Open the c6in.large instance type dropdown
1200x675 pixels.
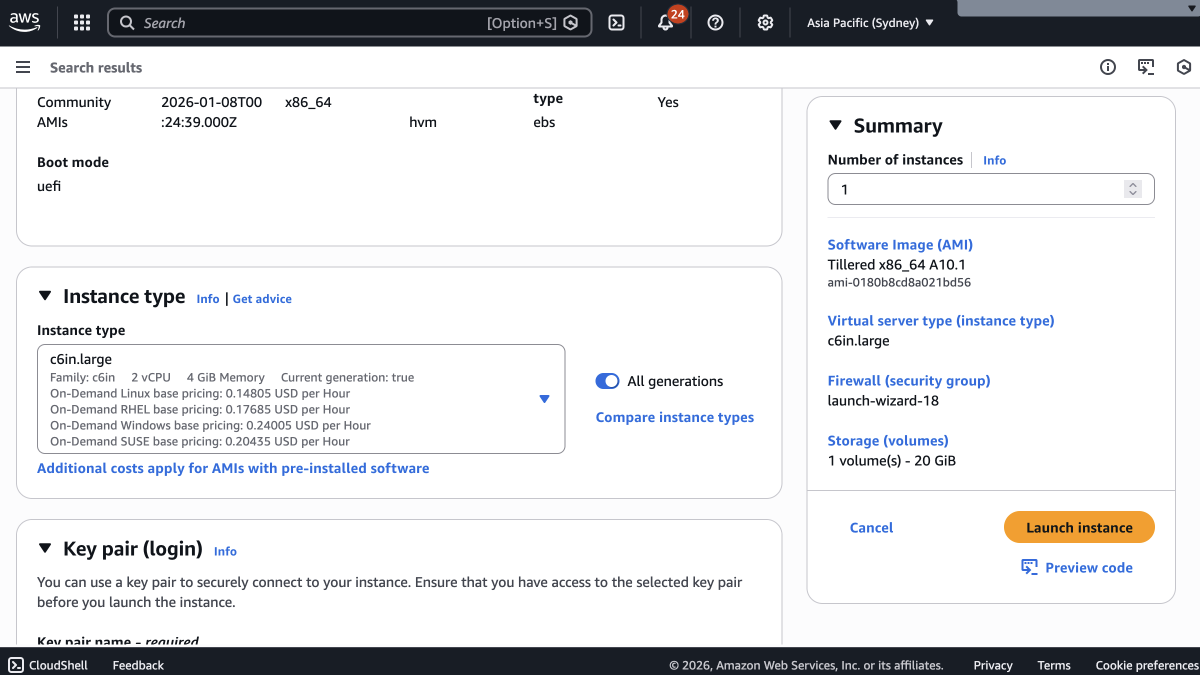point(544,399)
